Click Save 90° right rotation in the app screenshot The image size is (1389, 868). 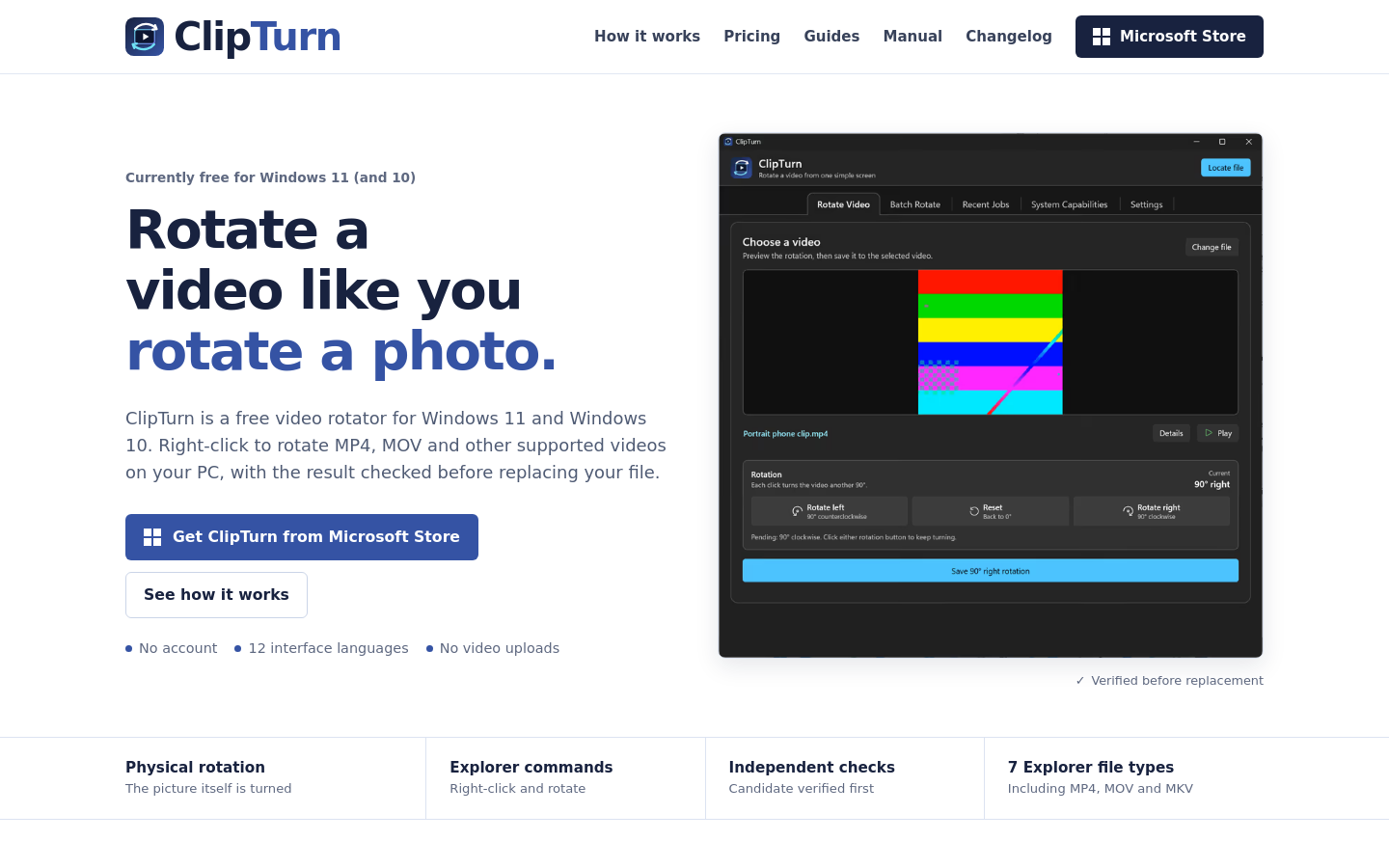(991, 571)
